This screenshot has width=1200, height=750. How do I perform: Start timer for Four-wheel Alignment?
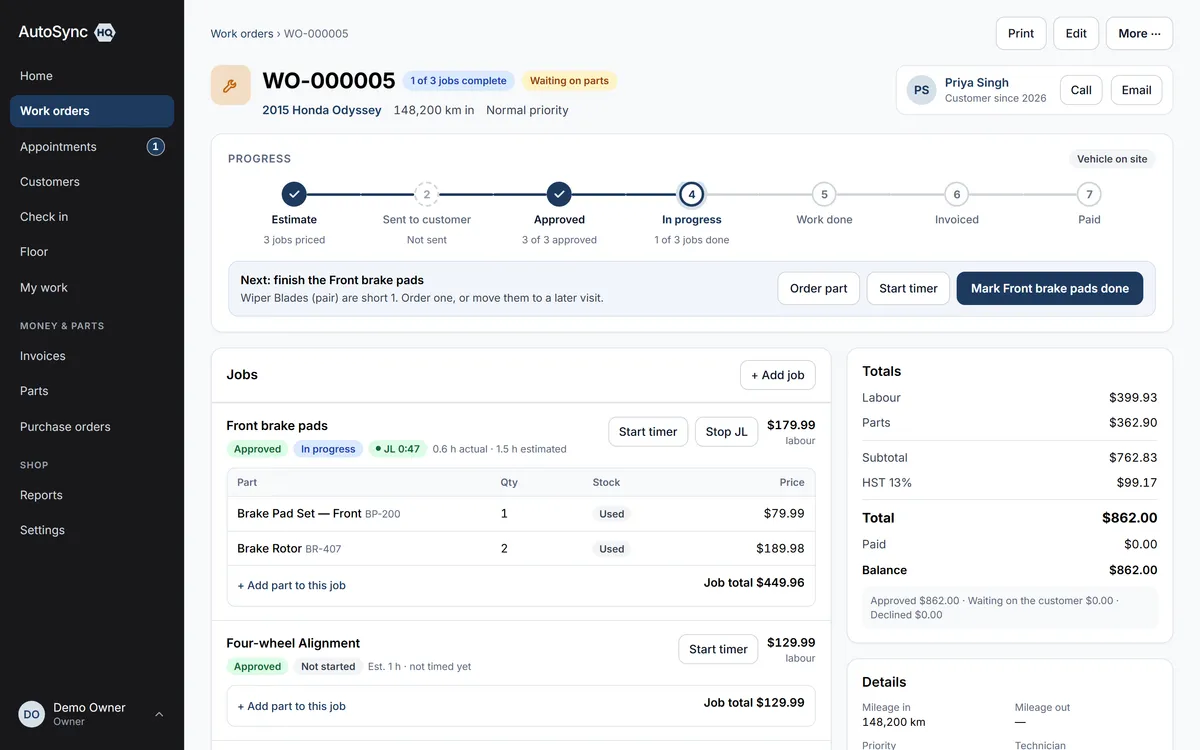(718, 649)
